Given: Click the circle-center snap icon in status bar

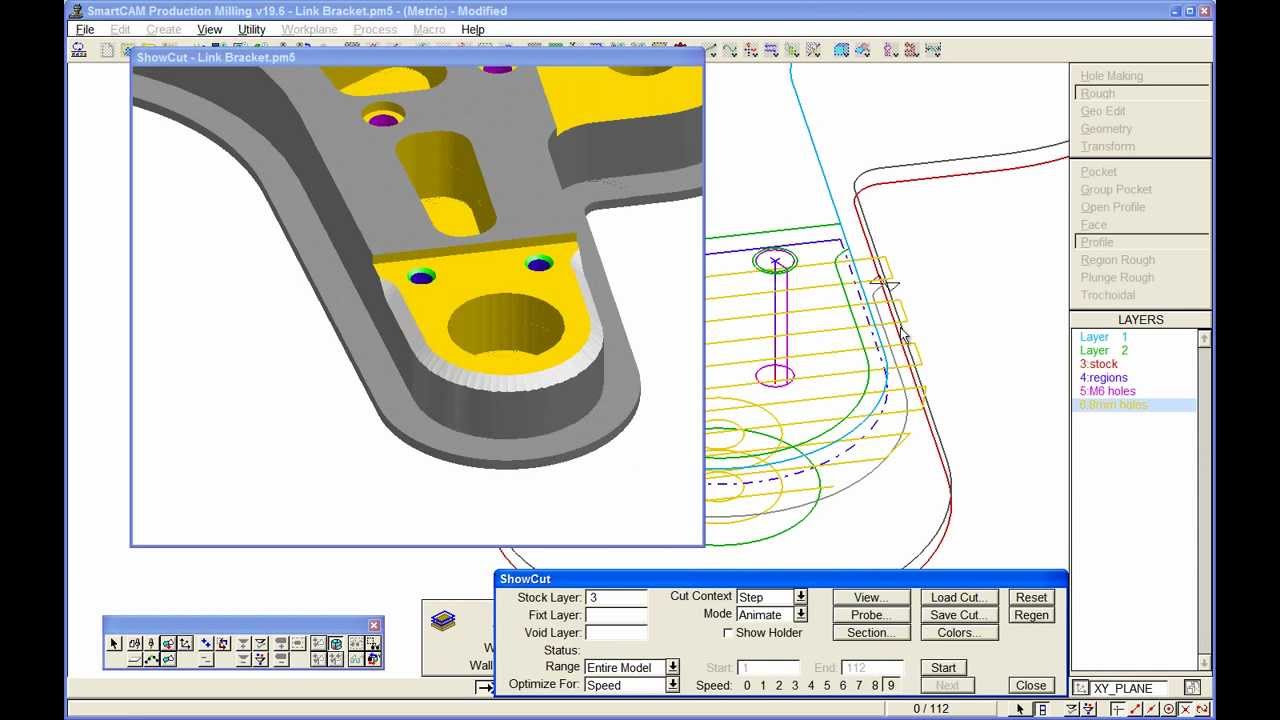Looking at the screenshot, I should pyautogui.click(x=1168, y=709).
